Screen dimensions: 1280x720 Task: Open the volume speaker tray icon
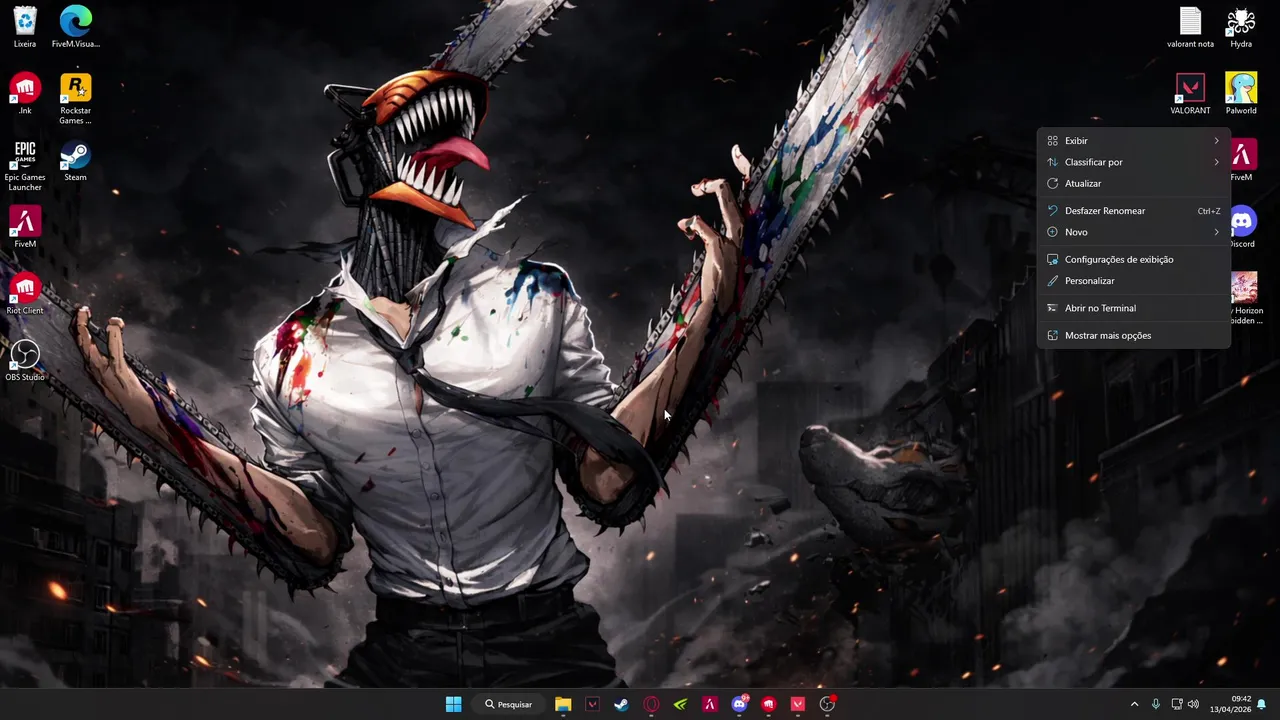[1193, 704]
